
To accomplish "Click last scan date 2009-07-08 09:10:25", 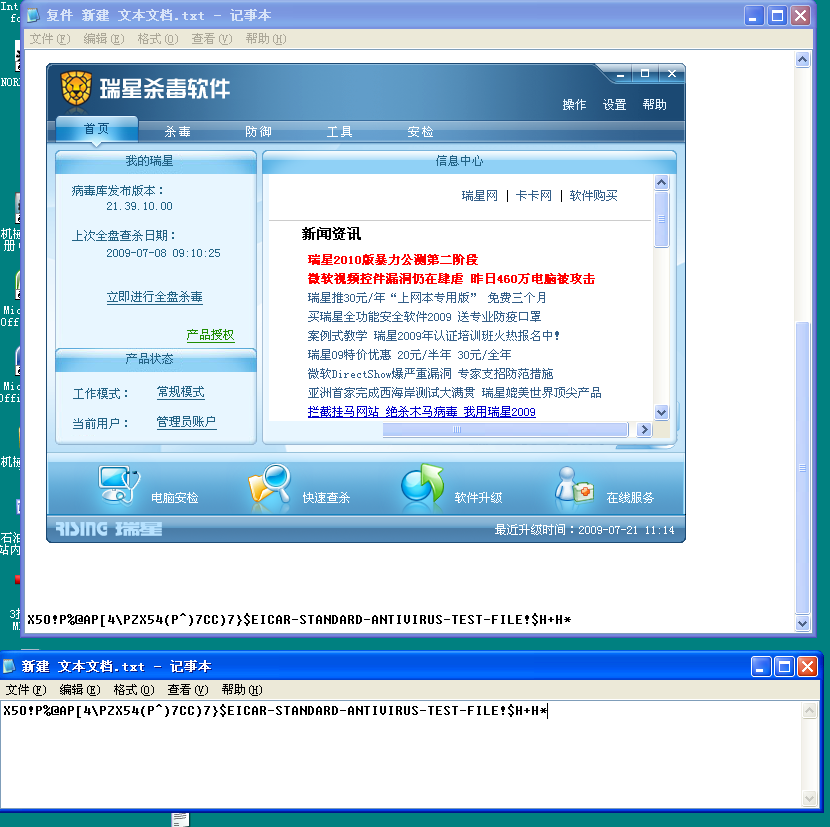I will pos(163,254).
